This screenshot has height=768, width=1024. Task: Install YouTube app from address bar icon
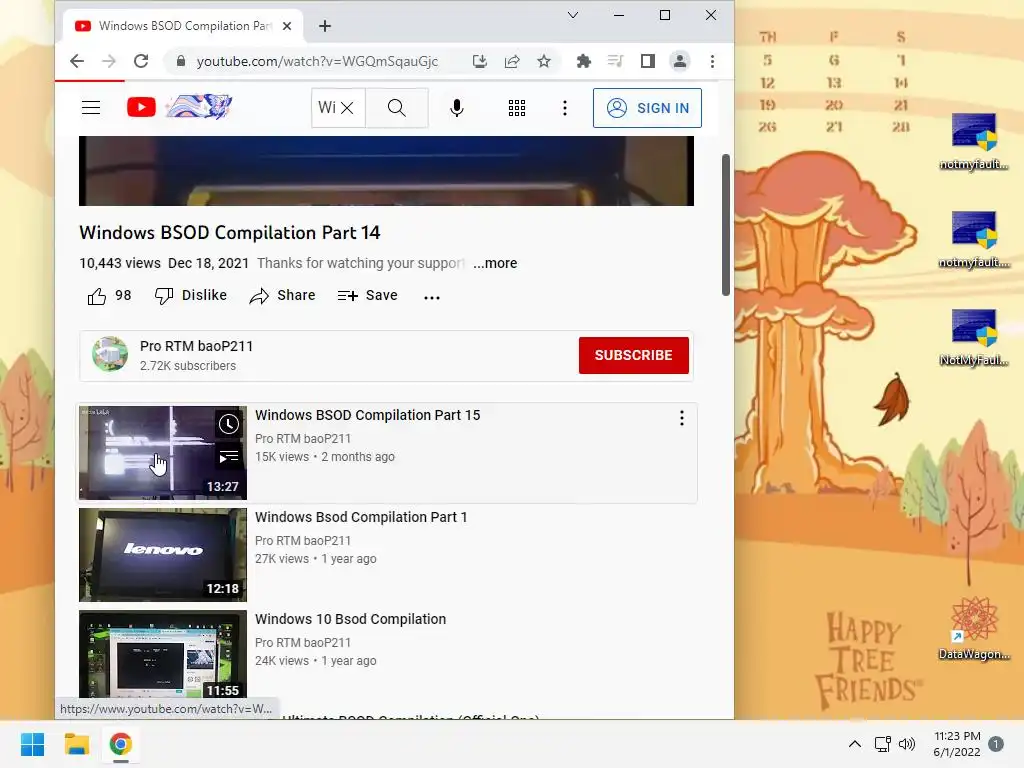[480, 61]
